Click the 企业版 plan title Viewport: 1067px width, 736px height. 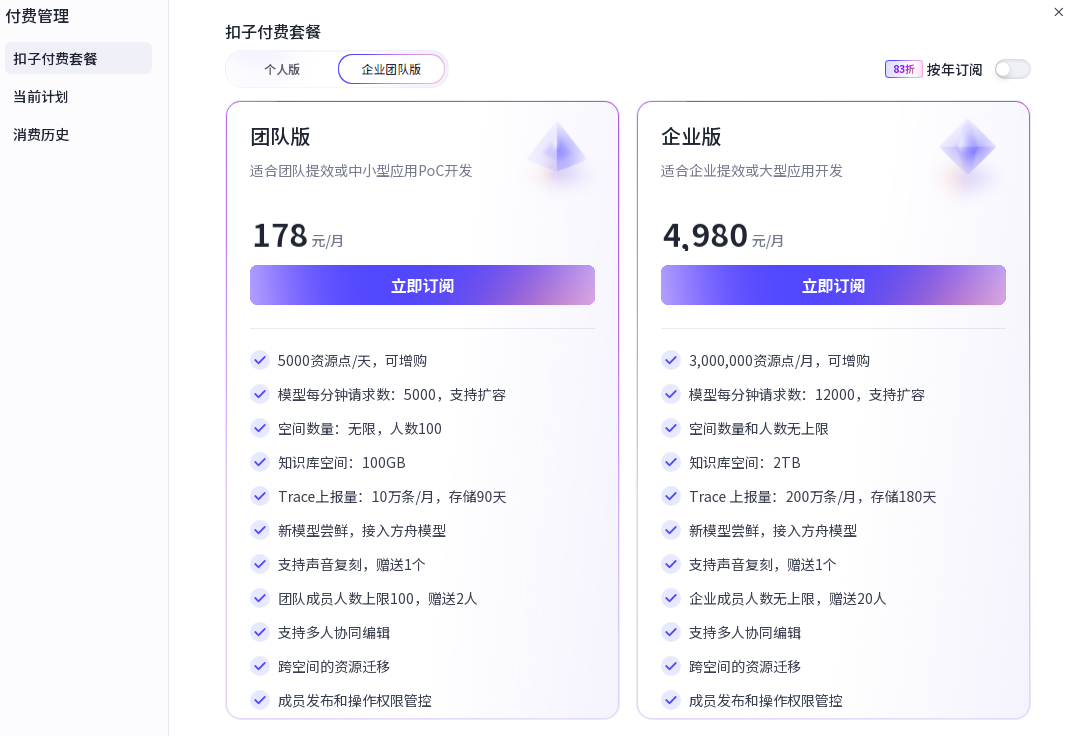point(691,137)
